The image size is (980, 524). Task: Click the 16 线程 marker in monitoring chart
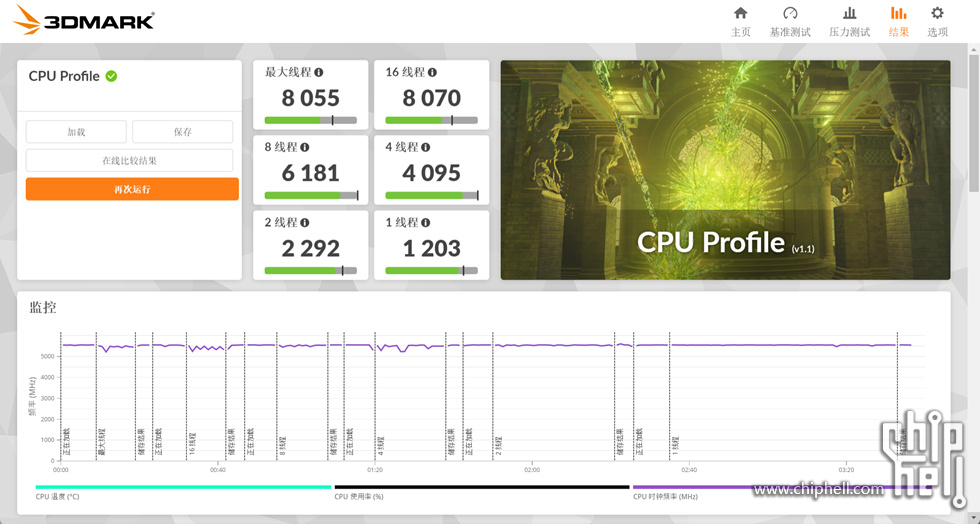(x=192, y=443)
